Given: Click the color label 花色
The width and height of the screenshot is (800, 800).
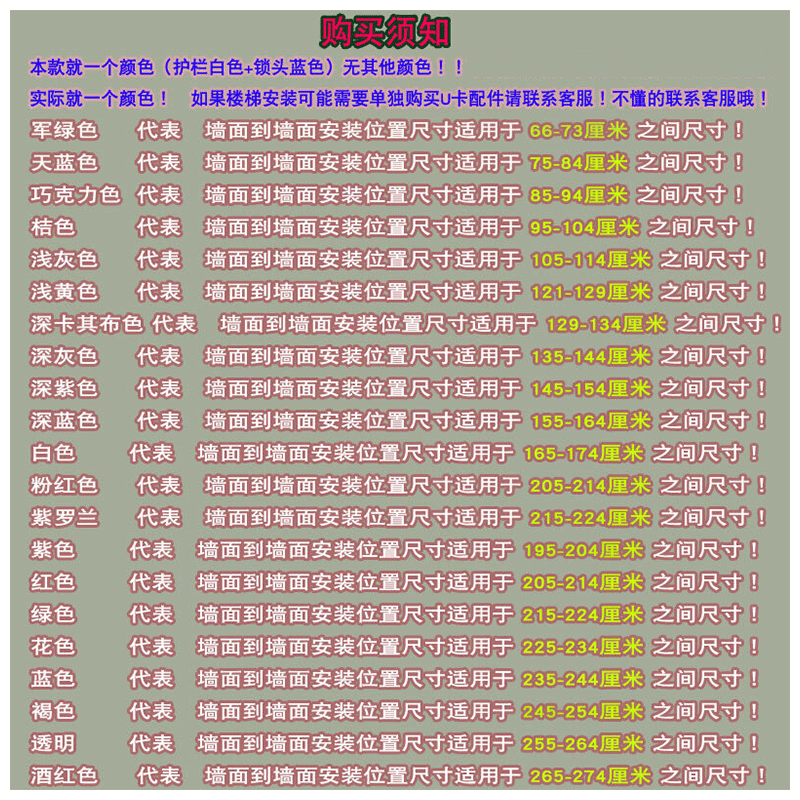Looking at the screenshot, I should (53, 646).
